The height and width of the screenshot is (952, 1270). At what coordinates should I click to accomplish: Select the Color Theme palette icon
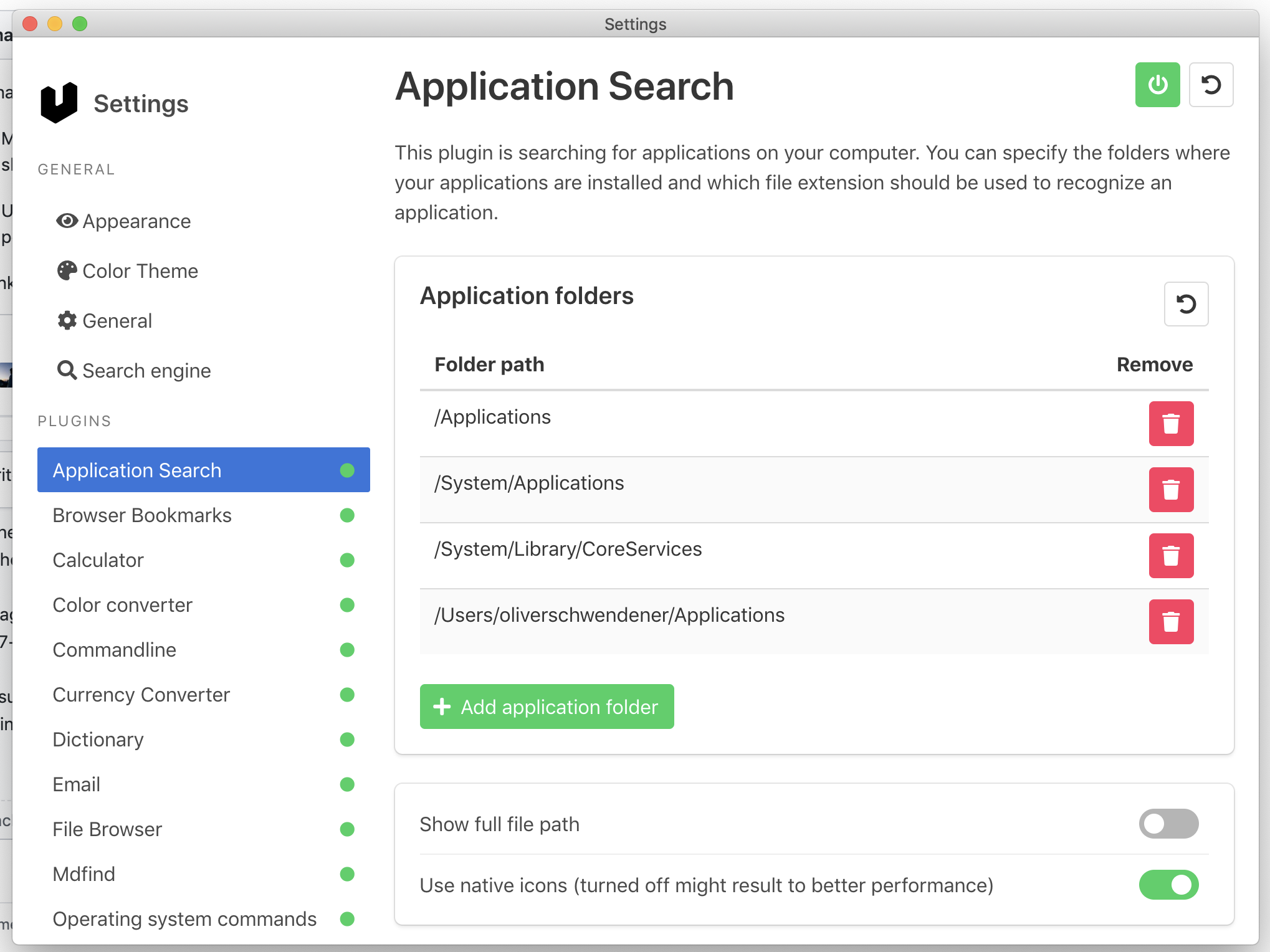(x=66, y=270)
